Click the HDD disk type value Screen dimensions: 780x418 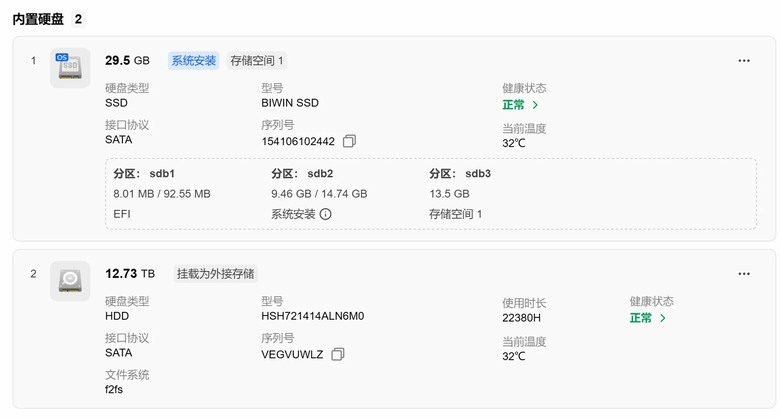coord(117,316)
